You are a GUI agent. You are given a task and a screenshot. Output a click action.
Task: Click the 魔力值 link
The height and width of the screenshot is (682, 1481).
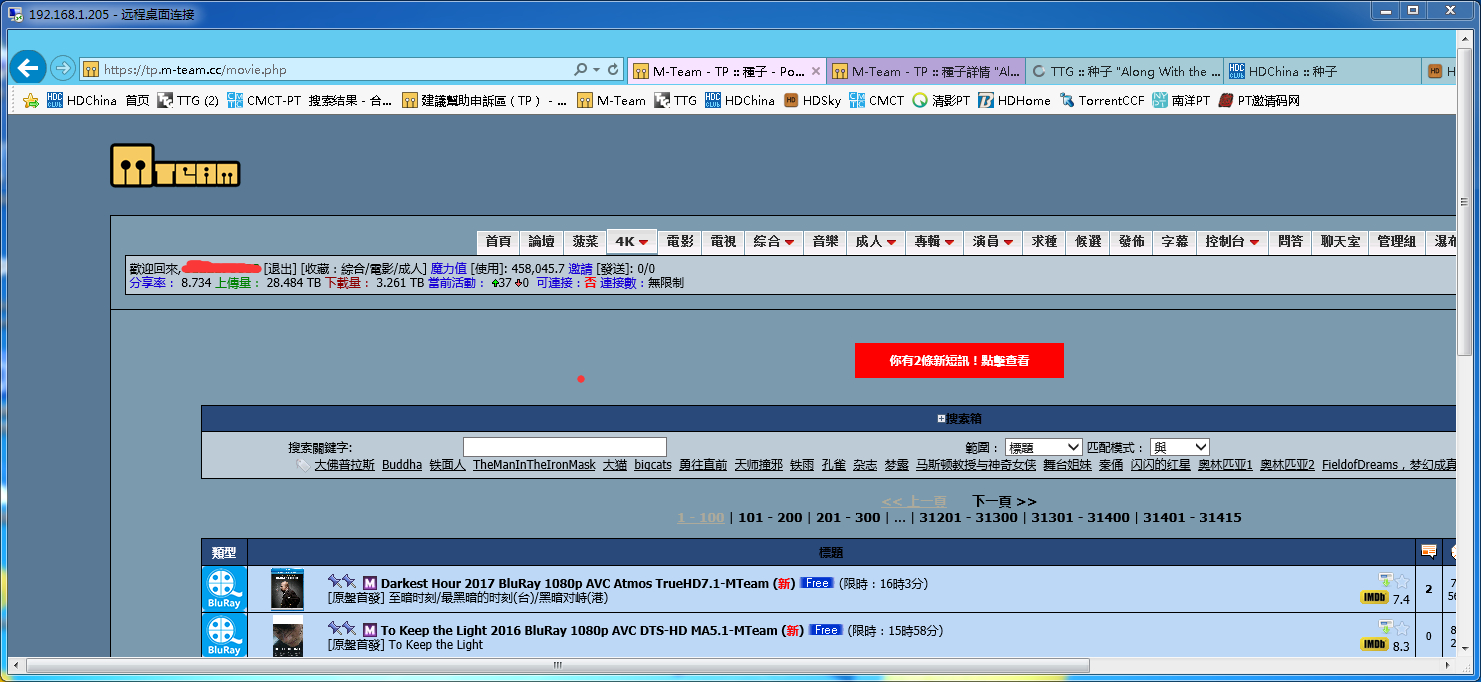pyautogui.click(x=448, y=268)
